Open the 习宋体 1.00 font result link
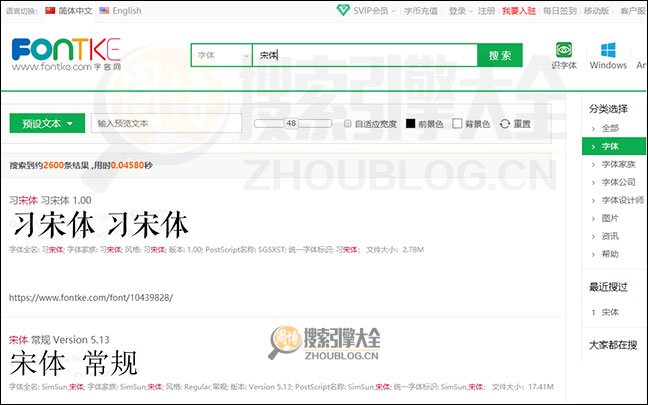 [50, 200]
